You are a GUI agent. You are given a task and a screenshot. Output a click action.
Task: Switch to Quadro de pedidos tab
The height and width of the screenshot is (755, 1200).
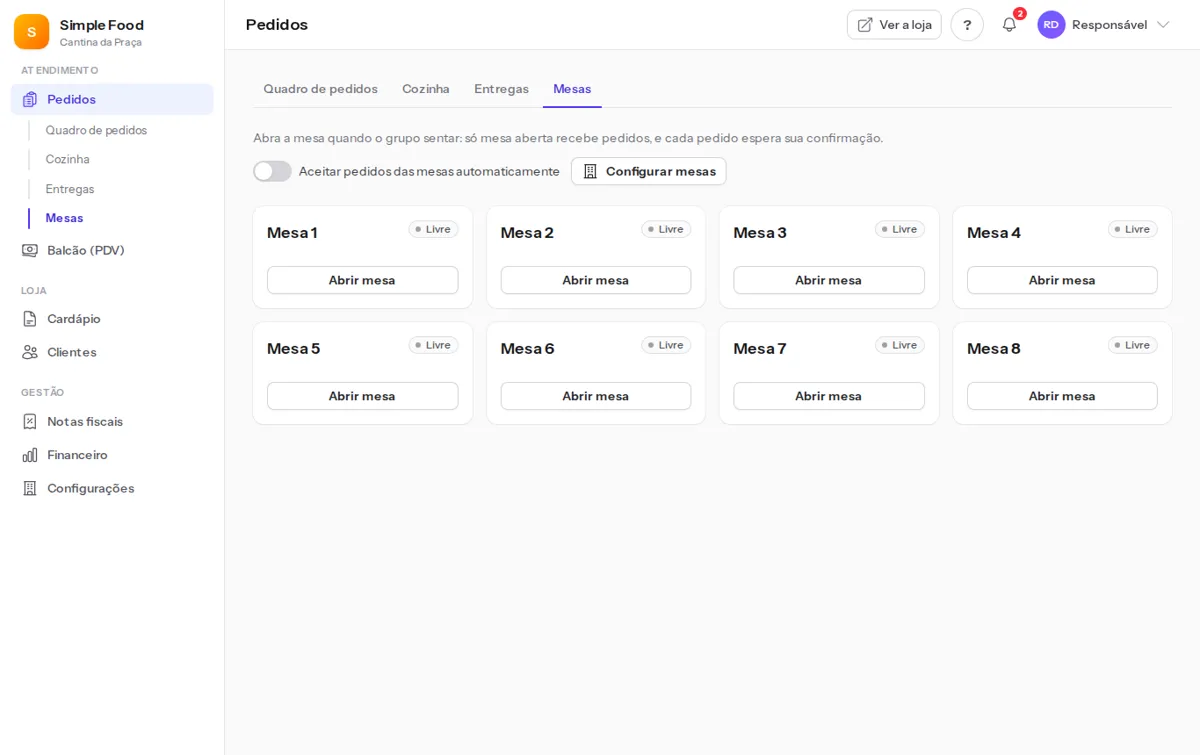pyautogui.click(x=320, y=89)
